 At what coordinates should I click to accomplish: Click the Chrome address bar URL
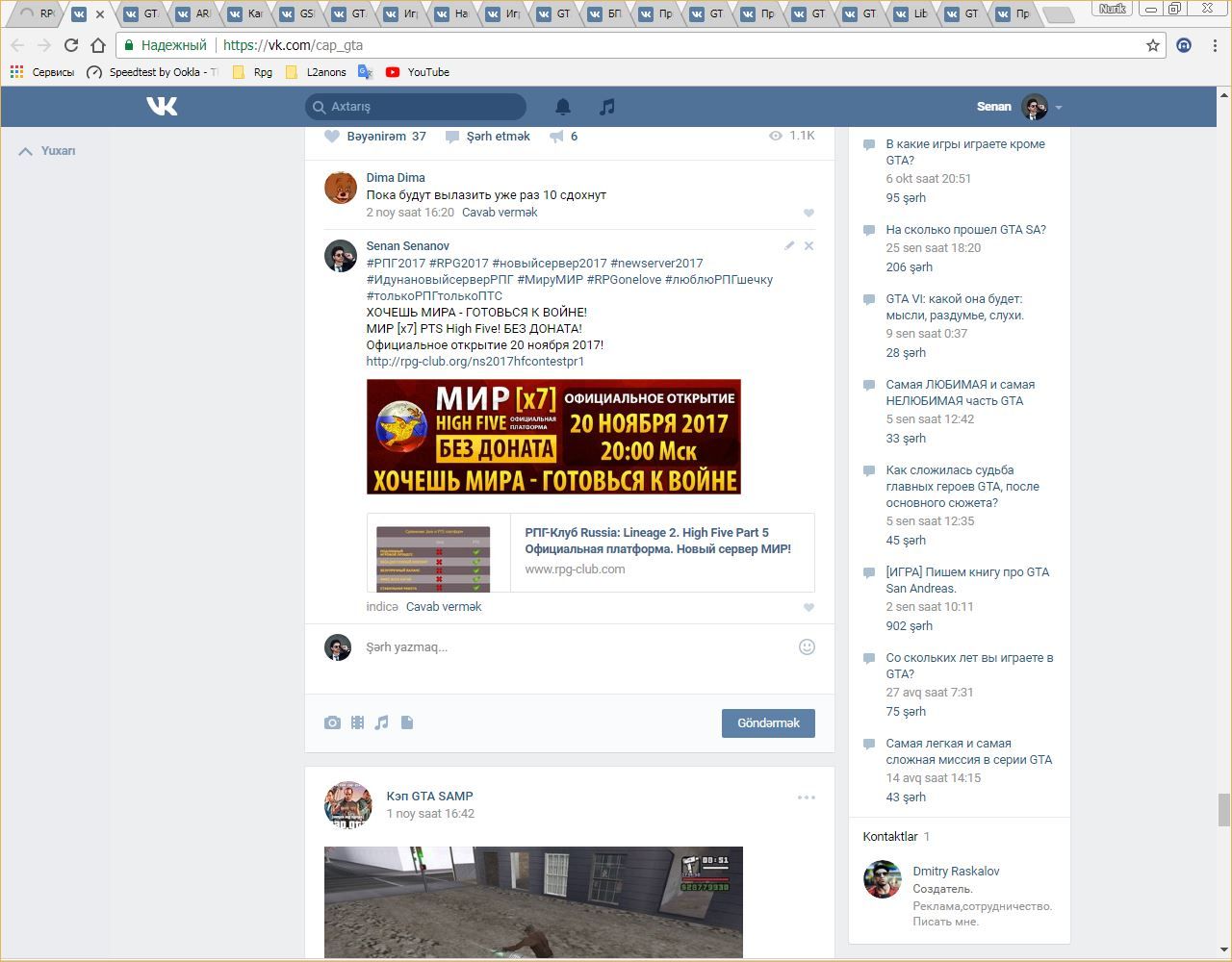(x=293, y=45)
